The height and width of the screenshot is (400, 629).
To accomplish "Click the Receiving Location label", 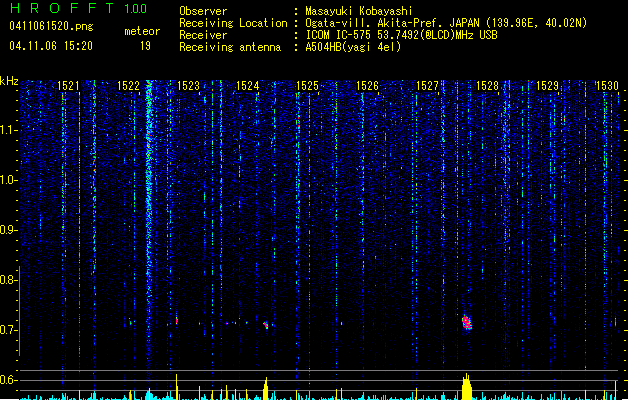I will point(233,23).
